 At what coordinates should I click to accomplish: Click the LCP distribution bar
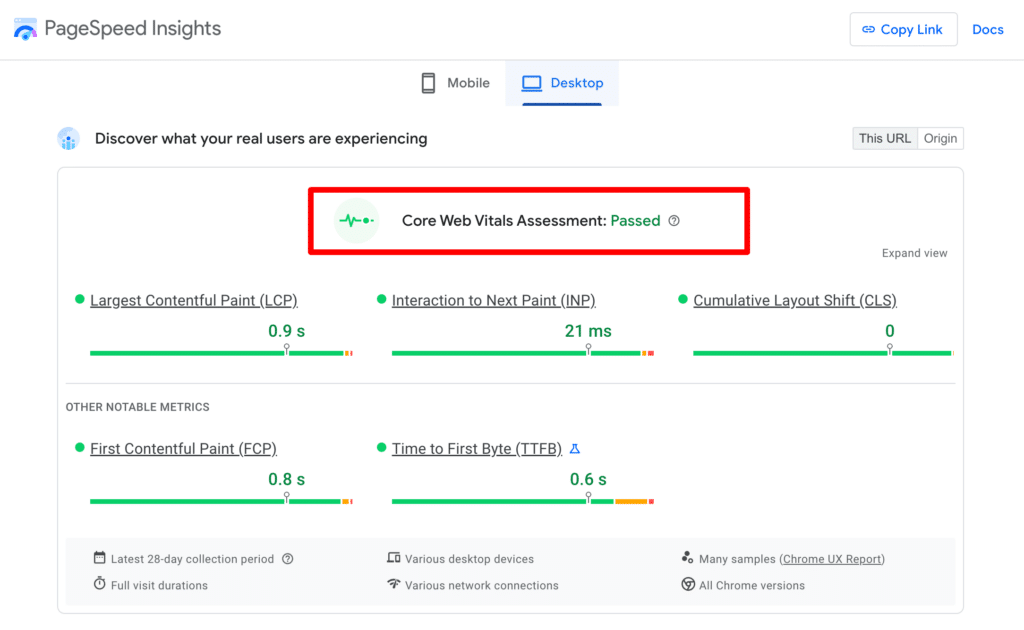tap(221, 353)
